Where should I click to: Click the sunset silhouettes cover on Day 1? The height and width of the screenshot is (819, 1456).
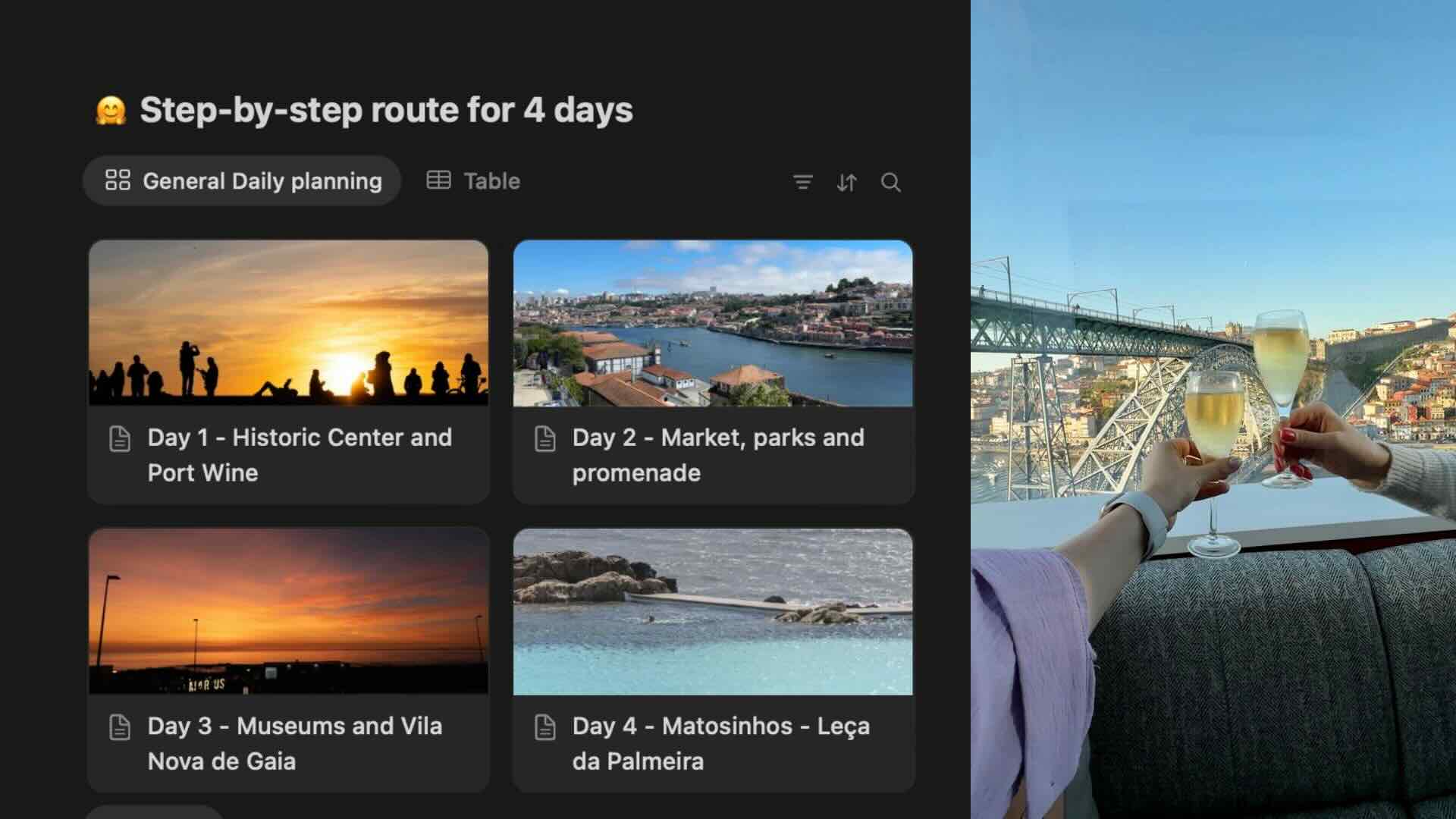(x=288, y=322)
